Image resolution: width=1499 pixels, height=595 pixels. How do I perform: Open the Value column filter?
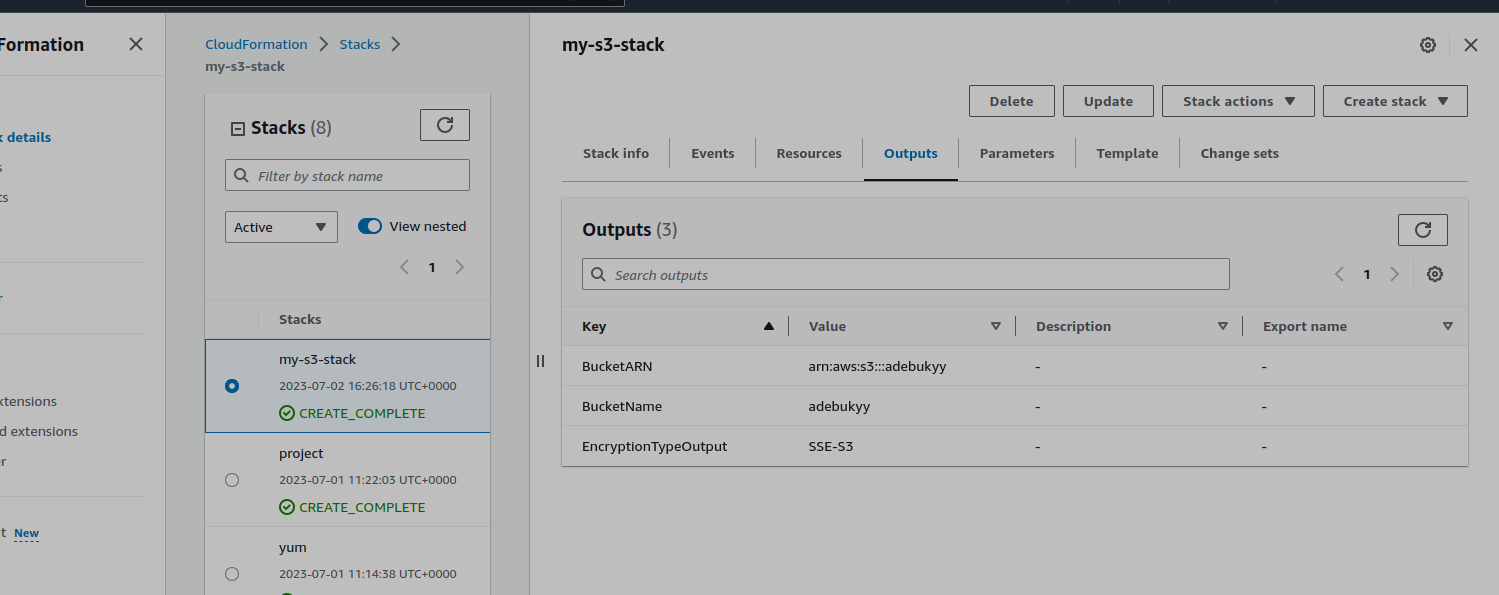pos(996,326)
